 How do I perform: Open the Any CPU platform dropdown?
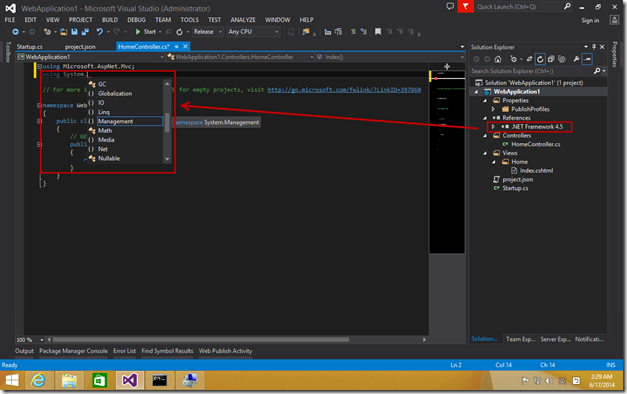[x=254, y=32]
